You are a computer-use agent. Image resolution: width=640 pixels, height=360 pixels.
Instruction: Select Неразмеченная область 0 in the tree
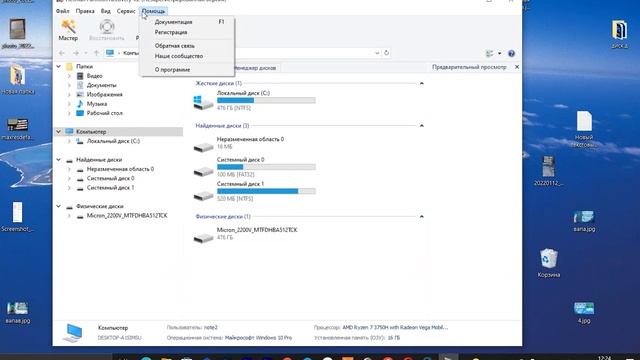pyautogui.click(x=120, y=169)
